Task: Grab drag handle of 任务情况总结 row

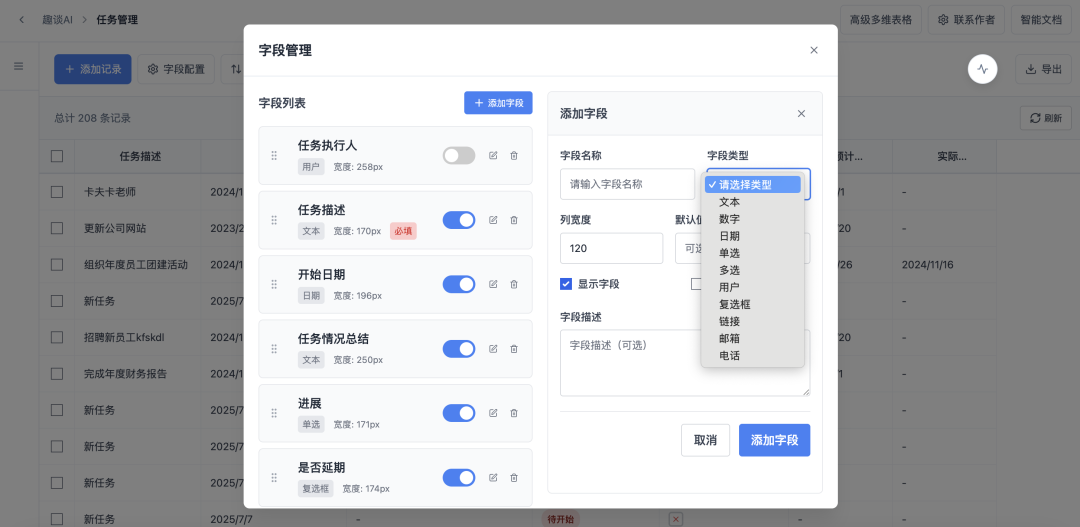Action: [274, 349]
